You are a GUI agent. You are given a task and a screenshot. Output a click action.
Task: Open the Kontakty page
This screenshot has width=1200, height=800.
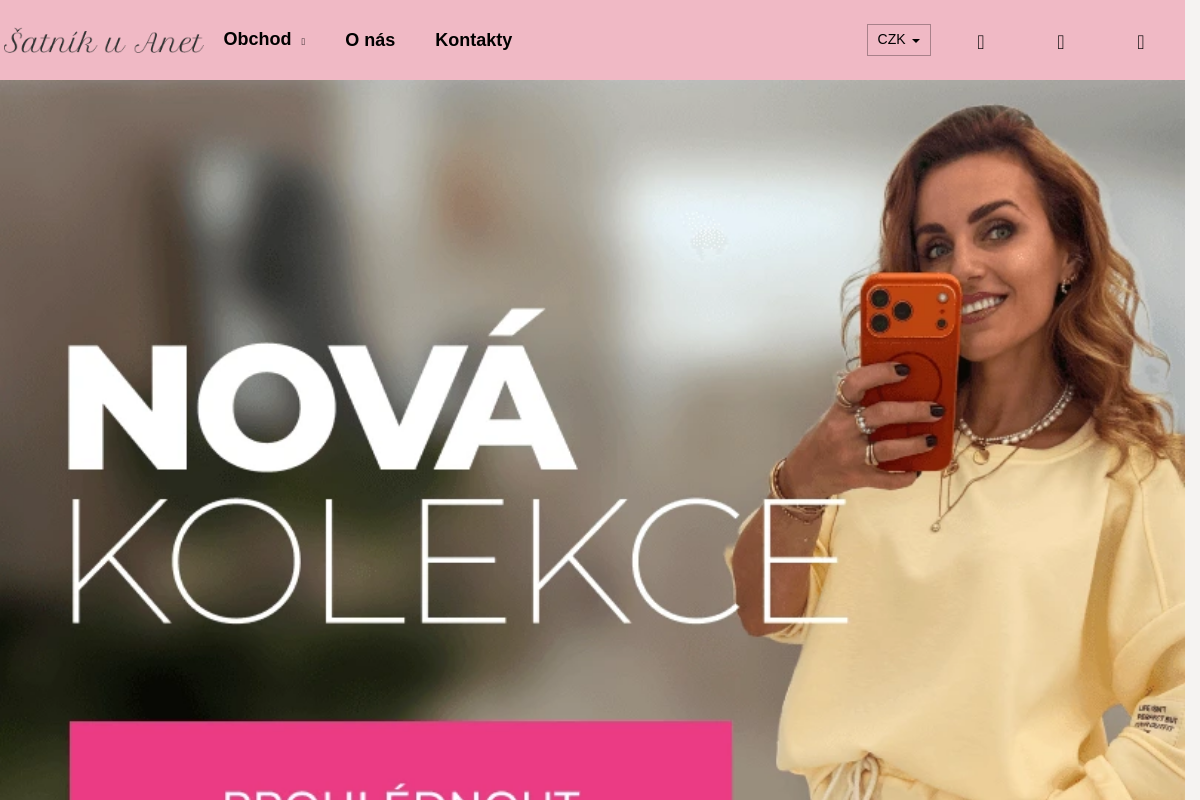tap(473, 40)
